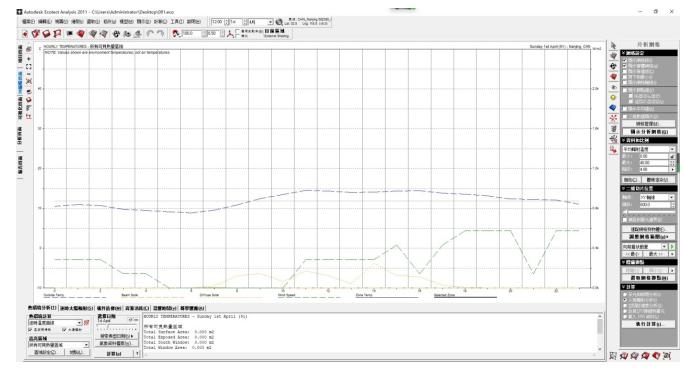
Task: Click the Calculate button in bottom panel
Action: coord(114,354)
